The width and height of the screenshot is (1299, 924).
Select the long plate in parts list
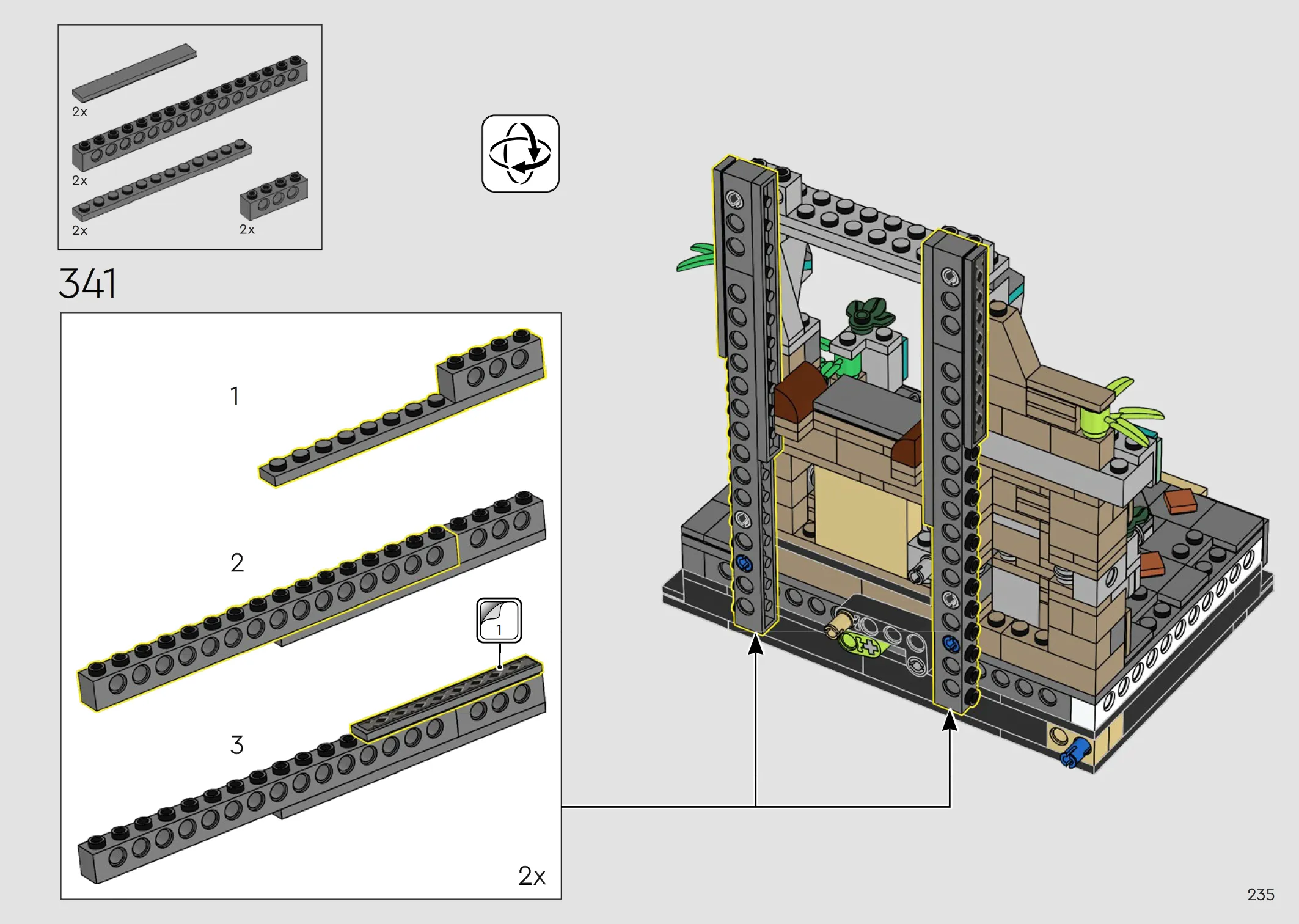pyautogui.click(x=162, y=180)
